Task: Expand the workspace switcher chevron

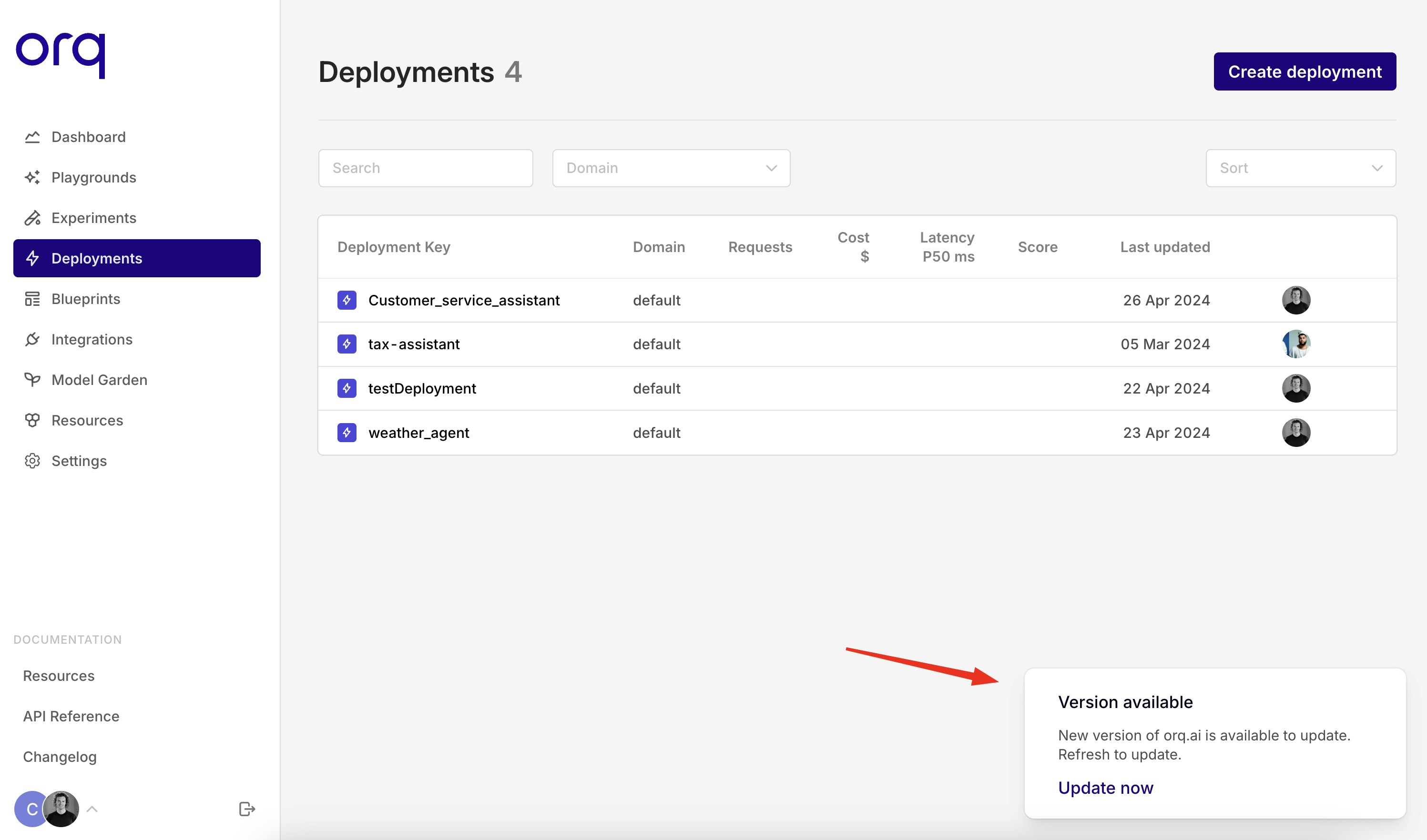Action: (x=92, y=809)
